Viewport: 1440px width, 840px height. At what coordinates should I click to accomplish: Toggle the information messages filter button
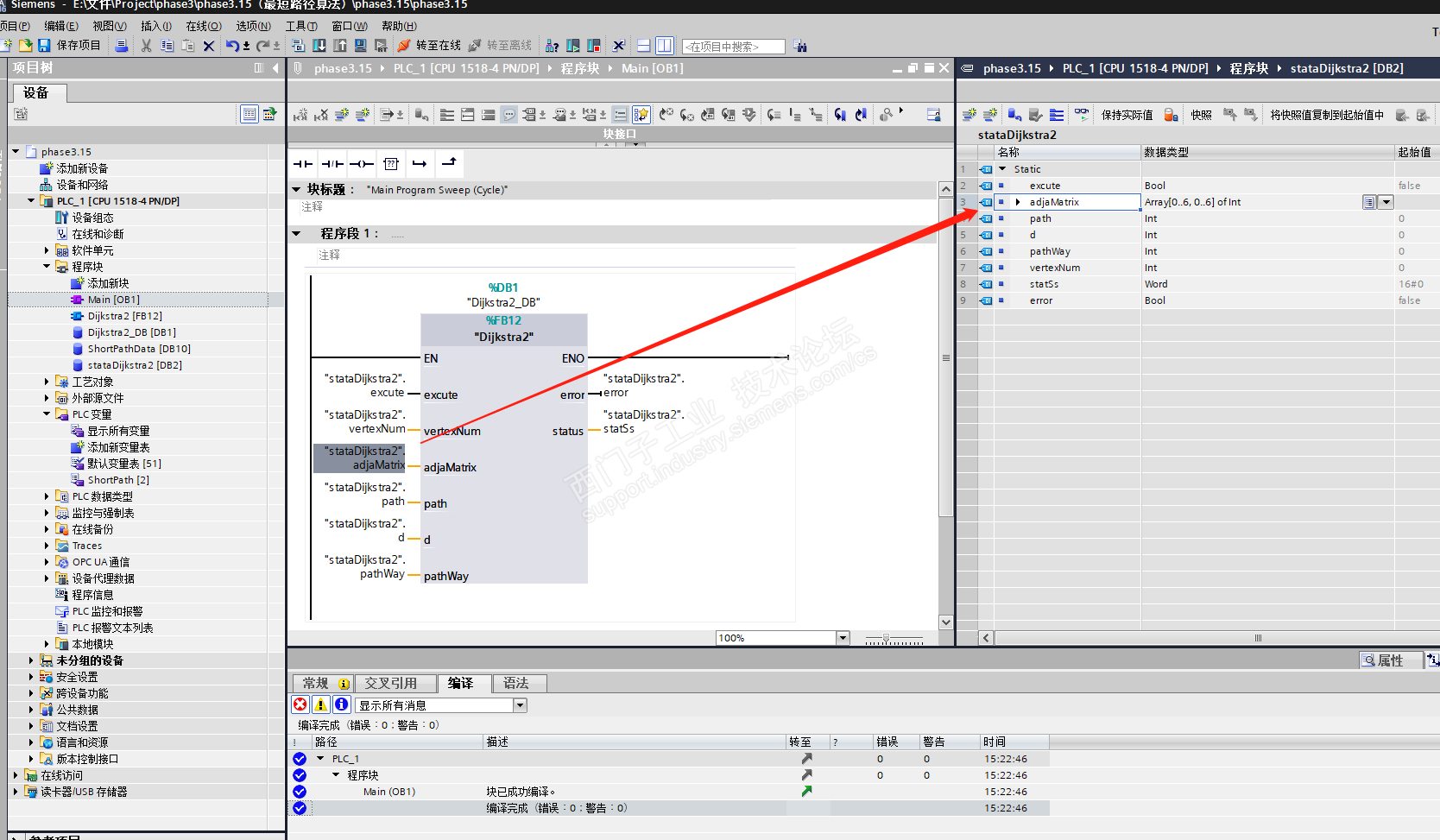tap(342, 704)
